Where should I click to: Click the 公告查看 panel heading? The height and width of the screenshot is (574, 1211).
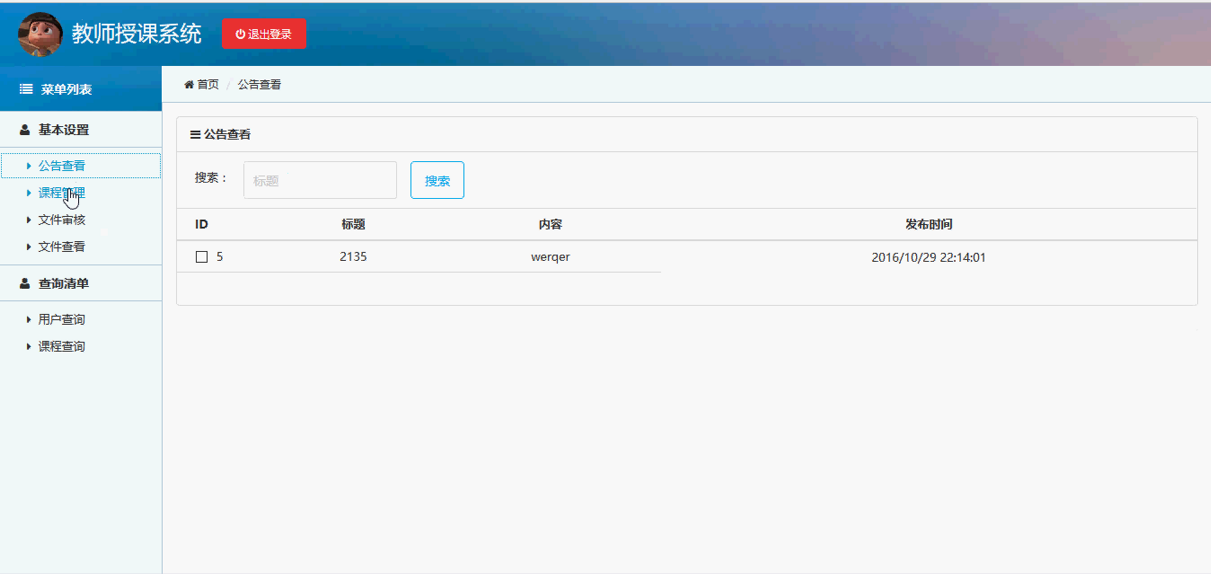coord(227,134)
